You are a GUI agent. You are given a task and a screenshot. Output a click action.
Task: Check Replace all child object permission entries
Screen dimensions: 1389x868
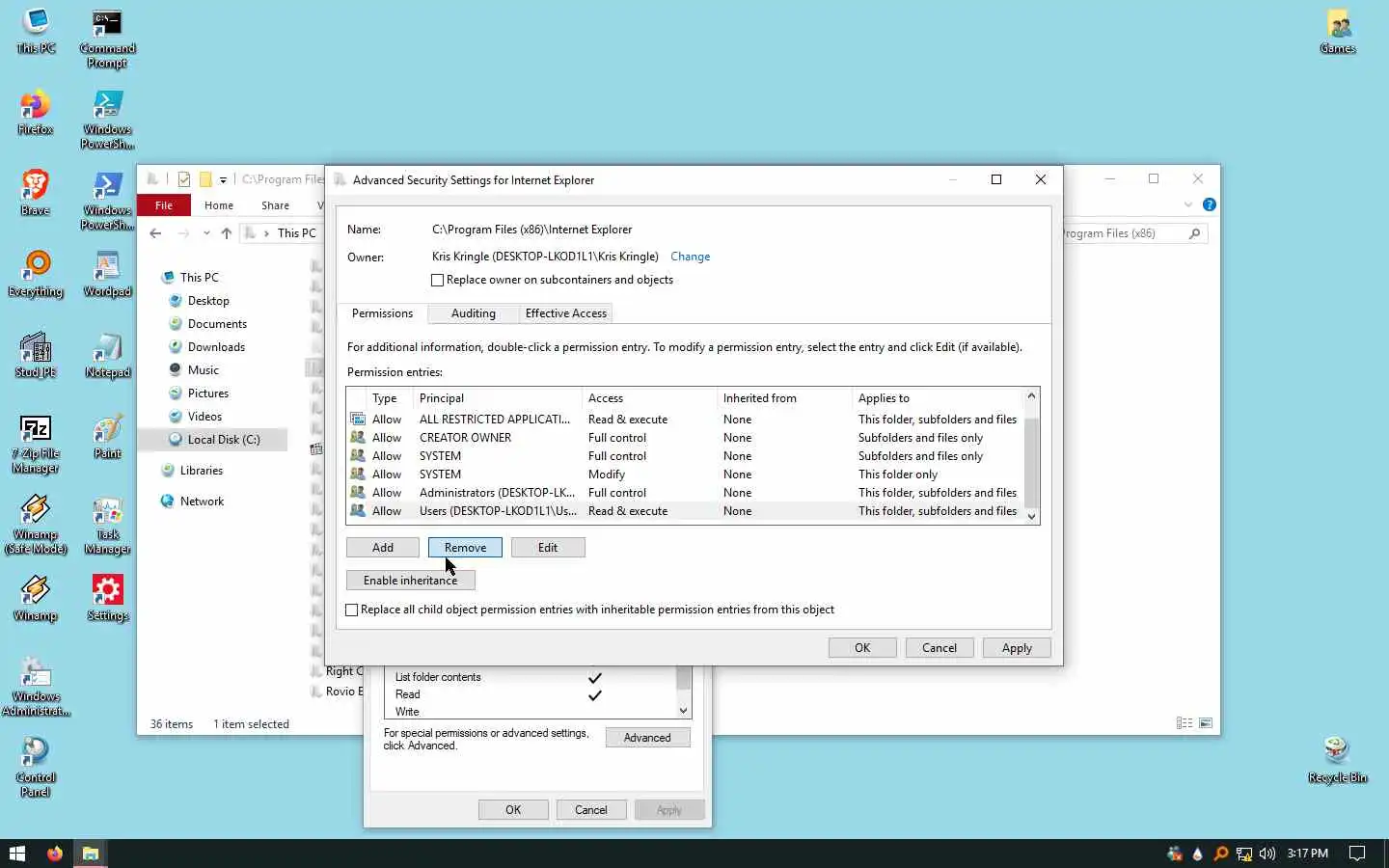351,610
